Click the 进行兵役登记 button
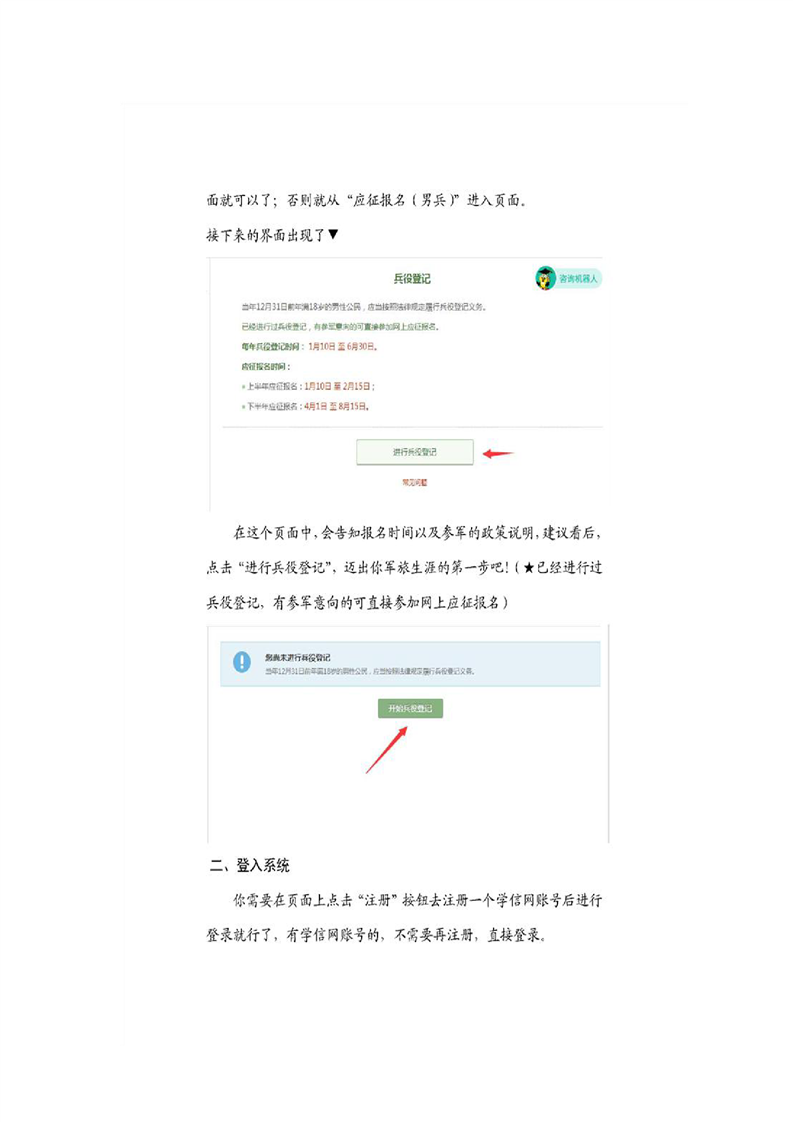Screen dimensions: 793x1122 coord(415,452)
